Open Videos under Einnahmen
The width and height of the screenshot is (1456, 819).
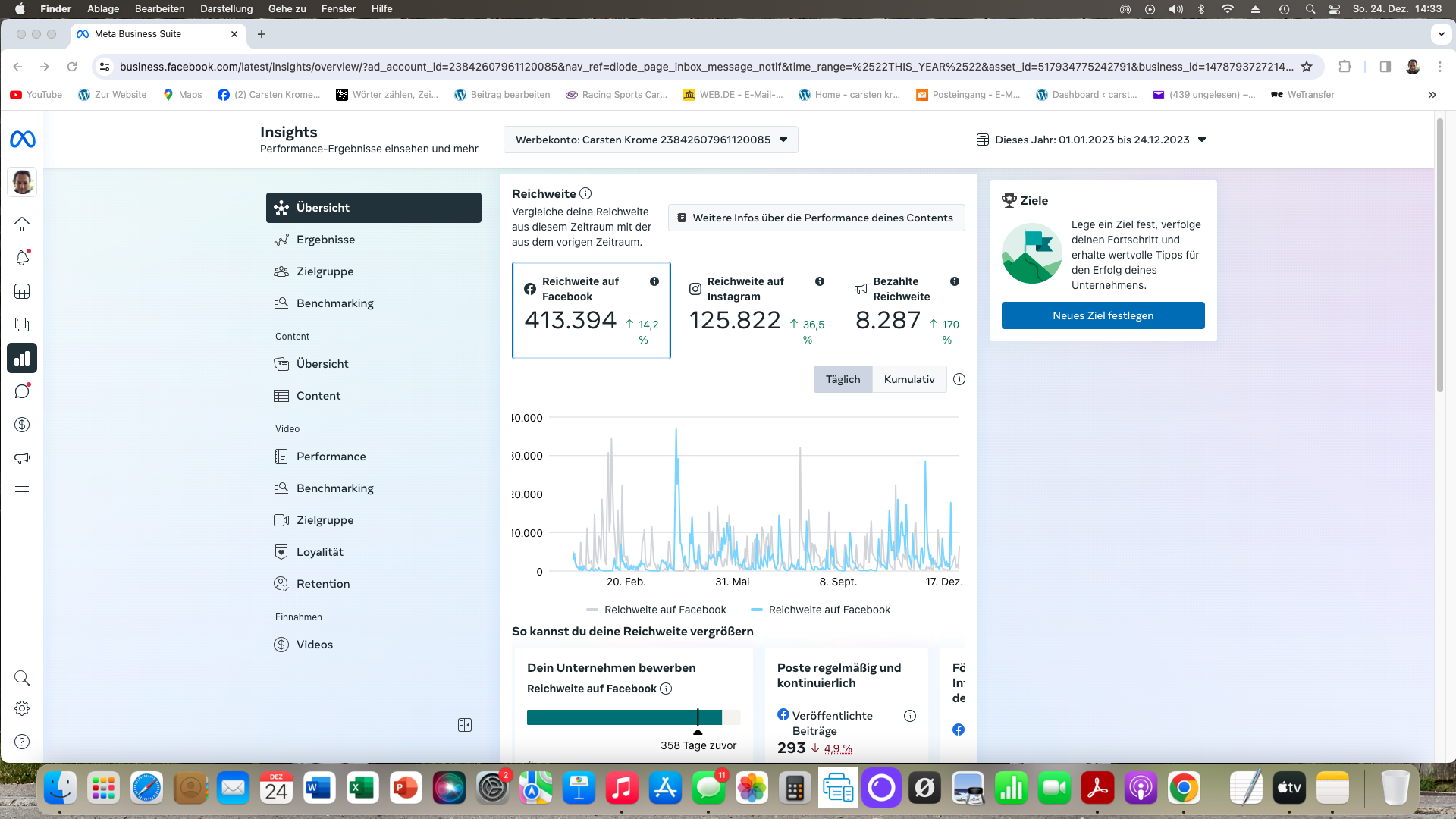click(x=374, y=645)
